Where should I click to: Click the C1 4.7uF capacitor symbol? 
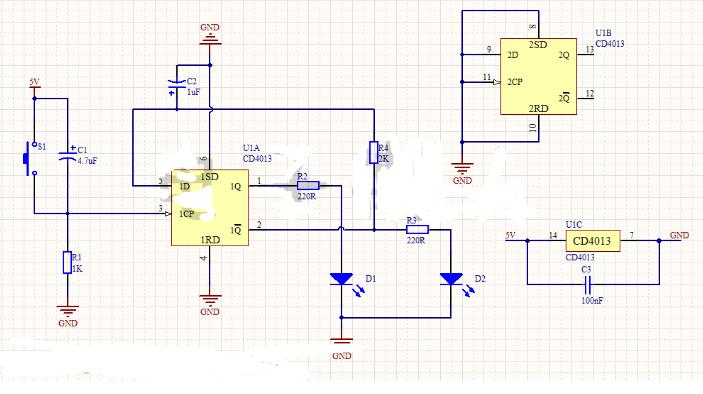click(x=68, y=156)
